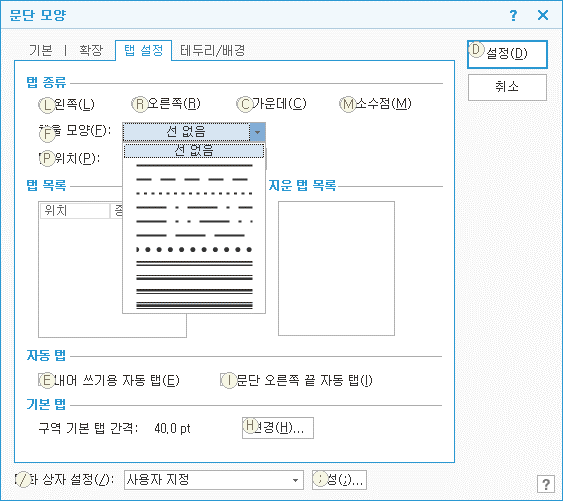Choose 선 없음 in the open list

coord(194,150)
